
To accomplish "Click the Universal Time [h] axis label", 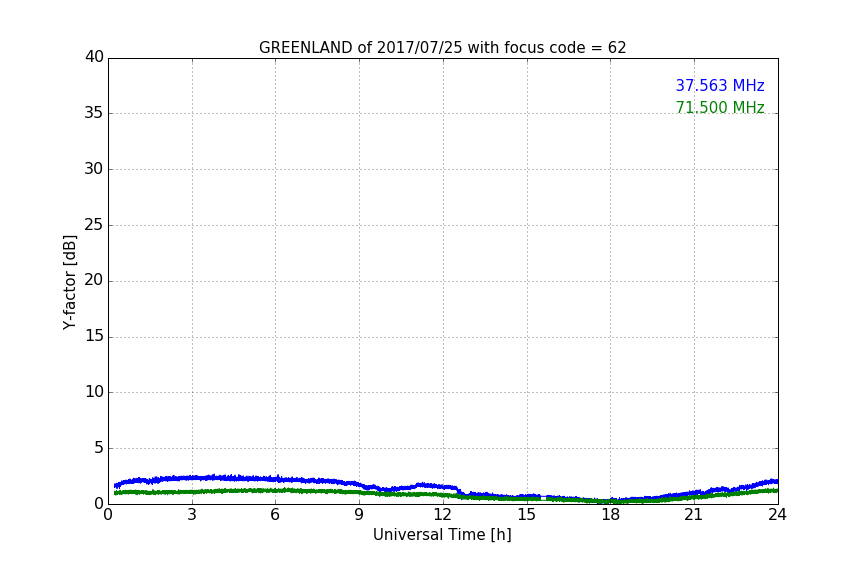I will [x=442, y=535].
